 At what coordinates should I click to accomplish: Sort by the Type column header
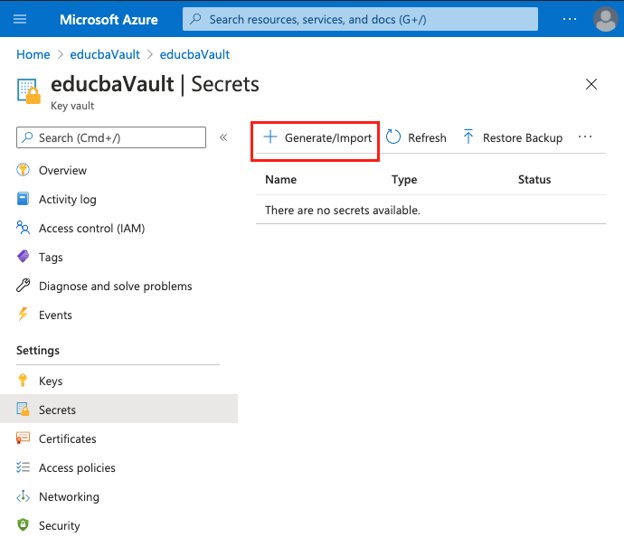click(x=404, y=179)
